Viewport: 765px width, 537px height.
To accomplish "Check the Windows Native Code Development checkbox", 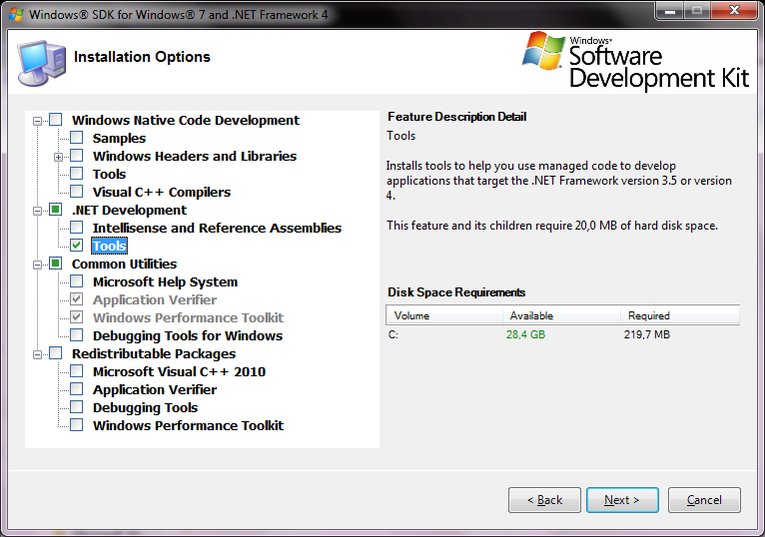I will [x=56, y=119].
